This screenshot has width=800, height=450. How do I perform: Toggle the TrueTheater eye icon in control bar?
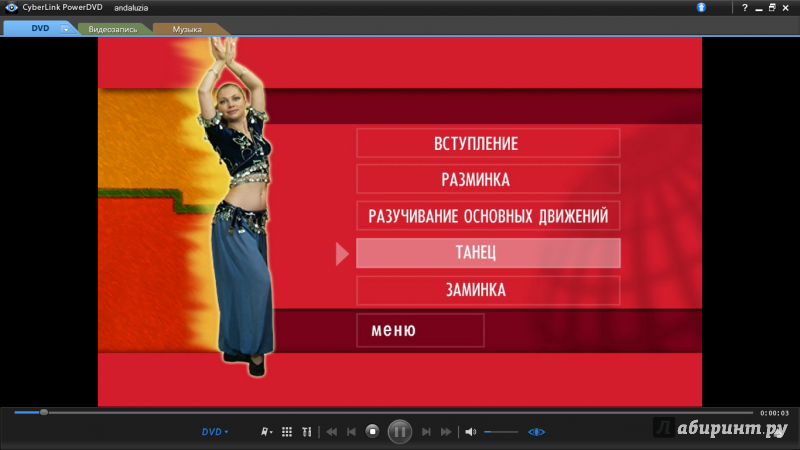coord(536,432)
